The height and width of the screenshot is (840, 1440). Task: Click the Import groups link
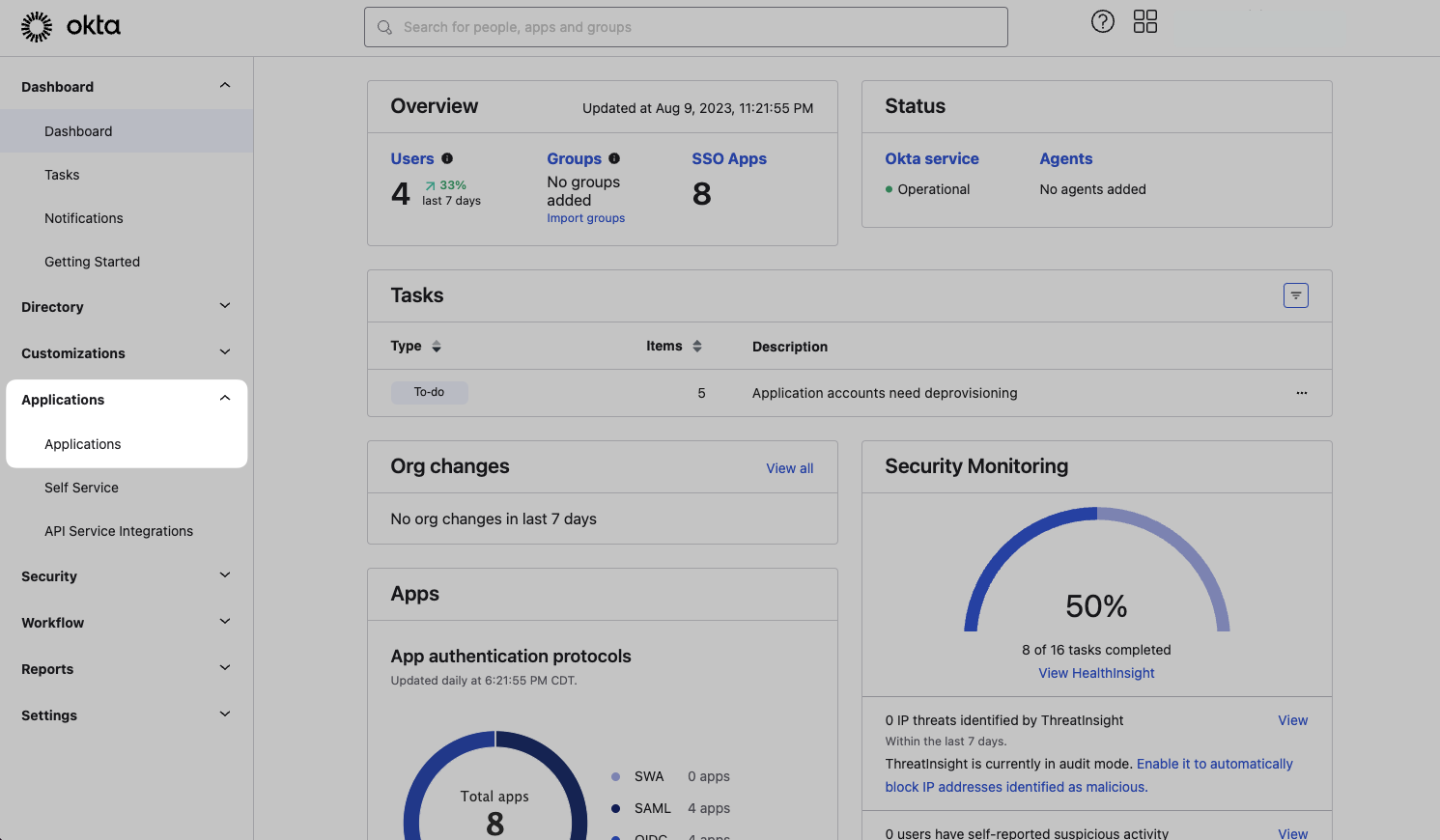[x=585, y=218]
